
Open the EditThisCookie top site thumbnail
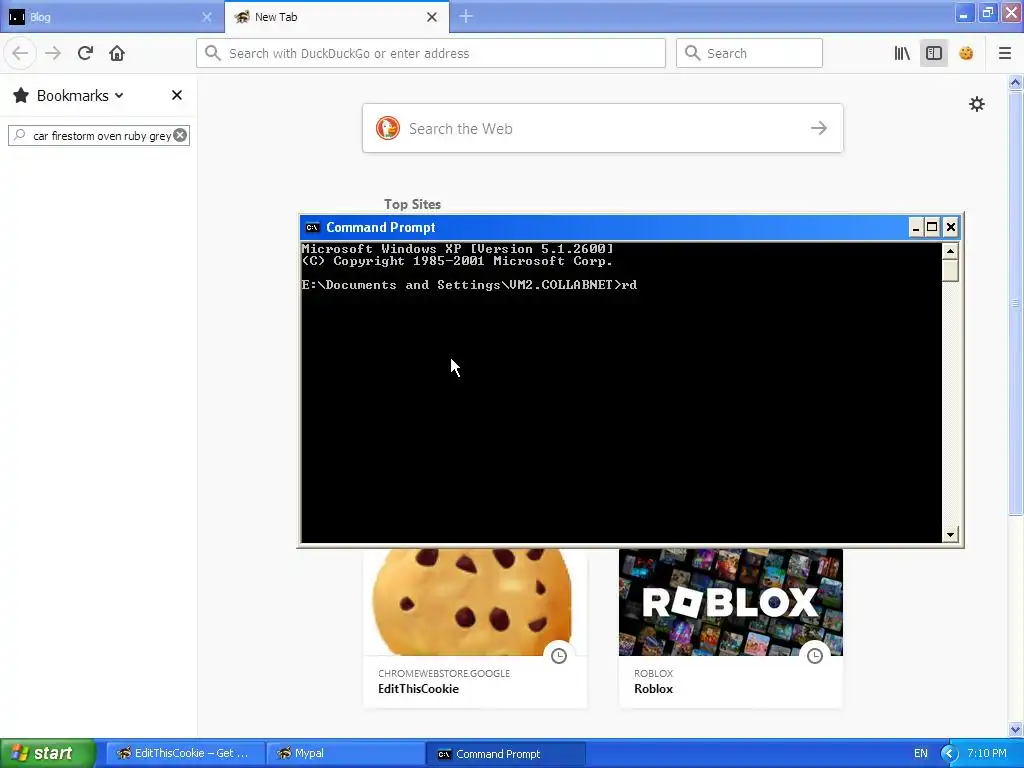coord(475,602)
